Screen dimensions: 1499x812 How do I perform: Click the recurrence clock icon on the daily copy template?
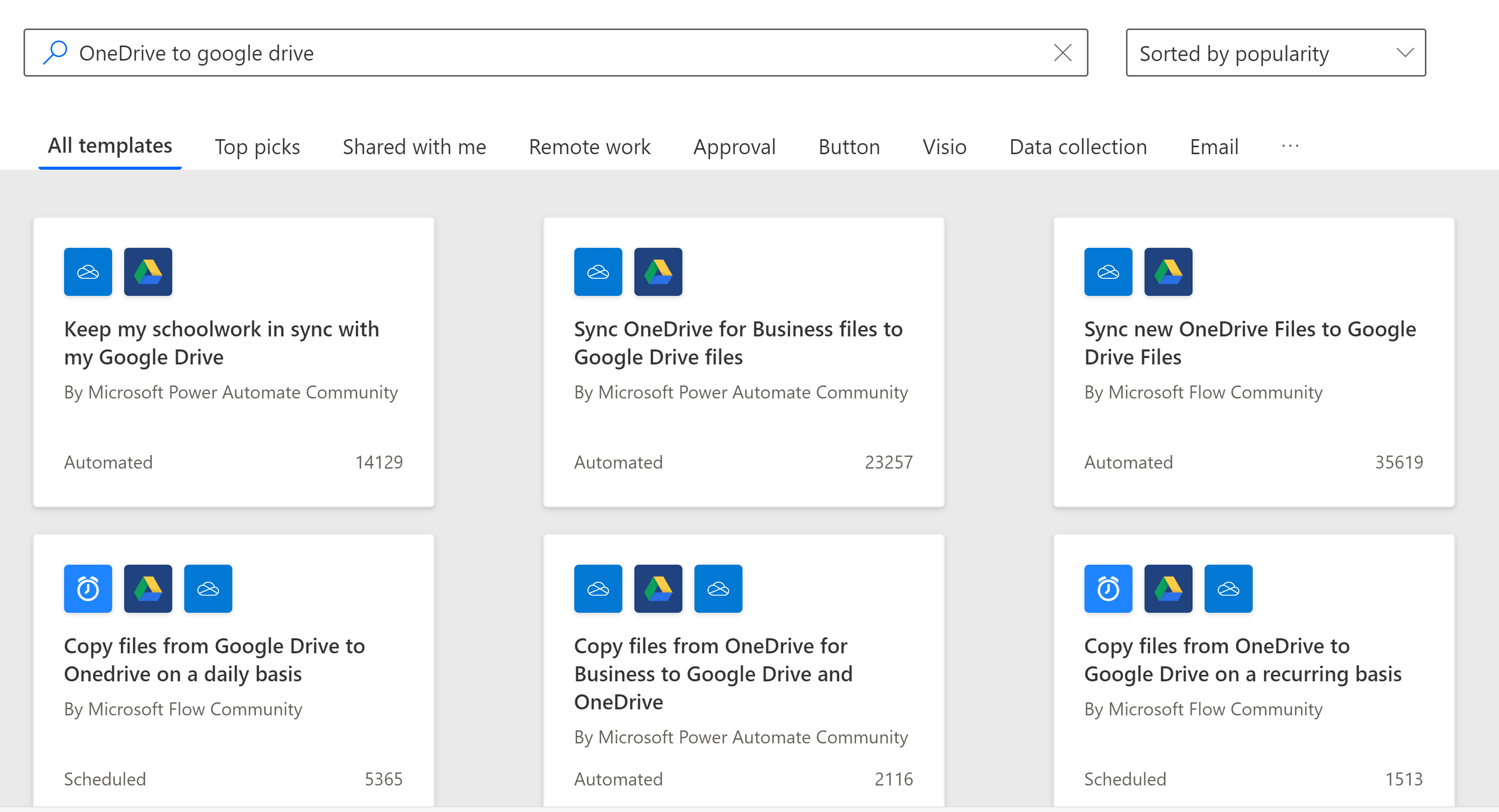[x=88, y=589]
